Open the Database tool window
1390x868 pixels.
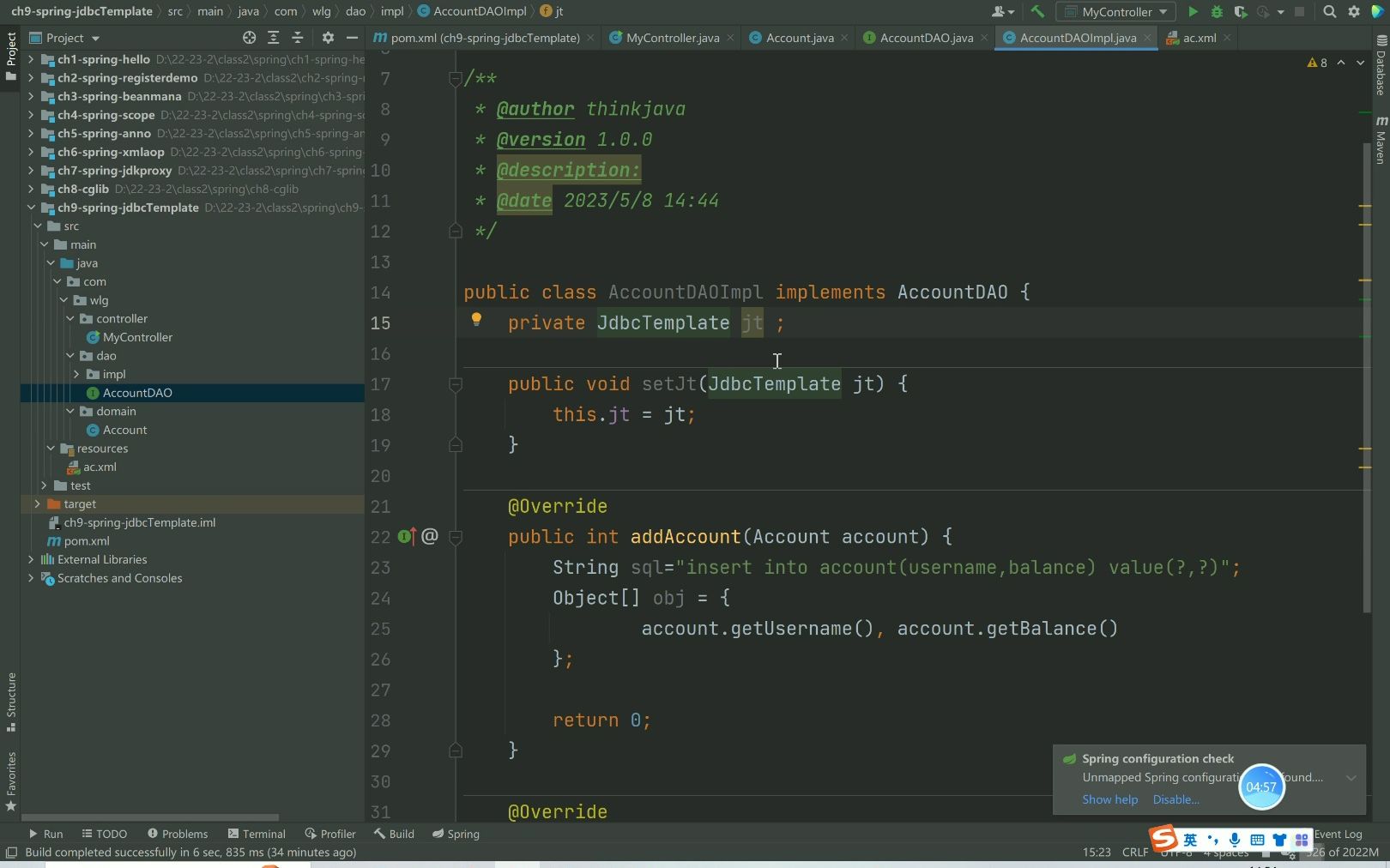pyautogui.click(x=1381, y=66)
